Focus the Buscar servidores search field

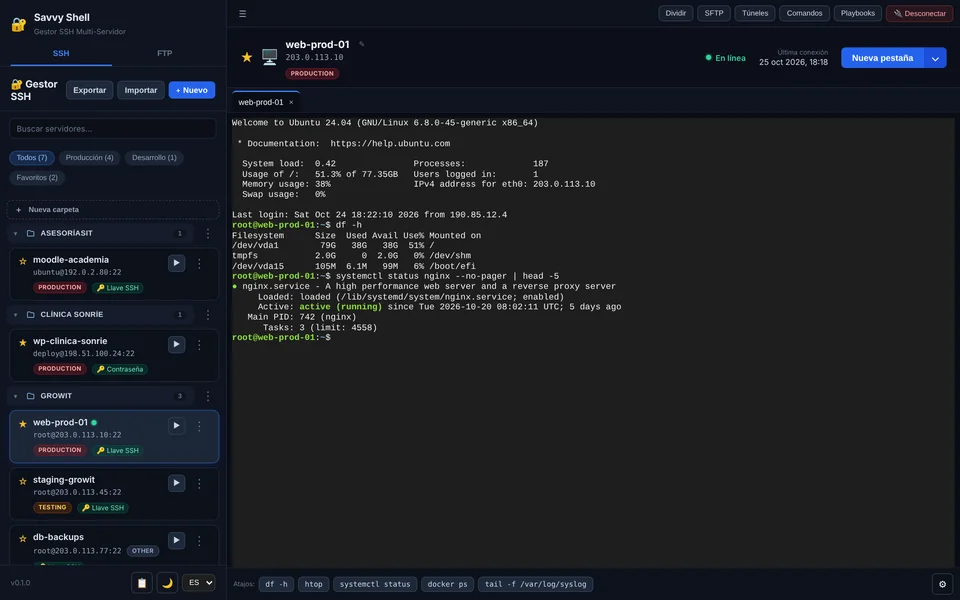point(113,129)
